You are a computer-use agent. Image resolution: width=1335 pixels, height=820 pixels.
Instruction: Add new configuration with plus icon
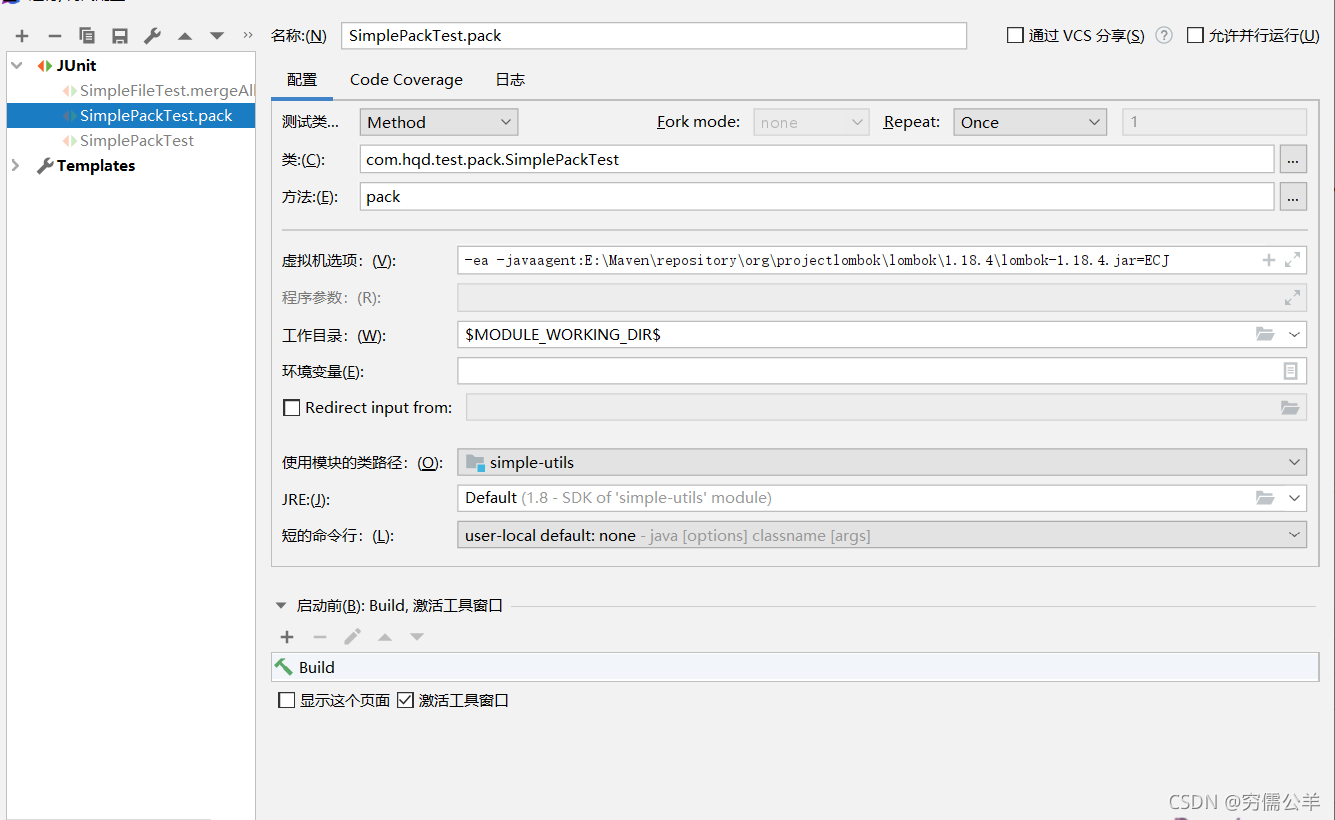pyautogui.click(x=22, y=36)
